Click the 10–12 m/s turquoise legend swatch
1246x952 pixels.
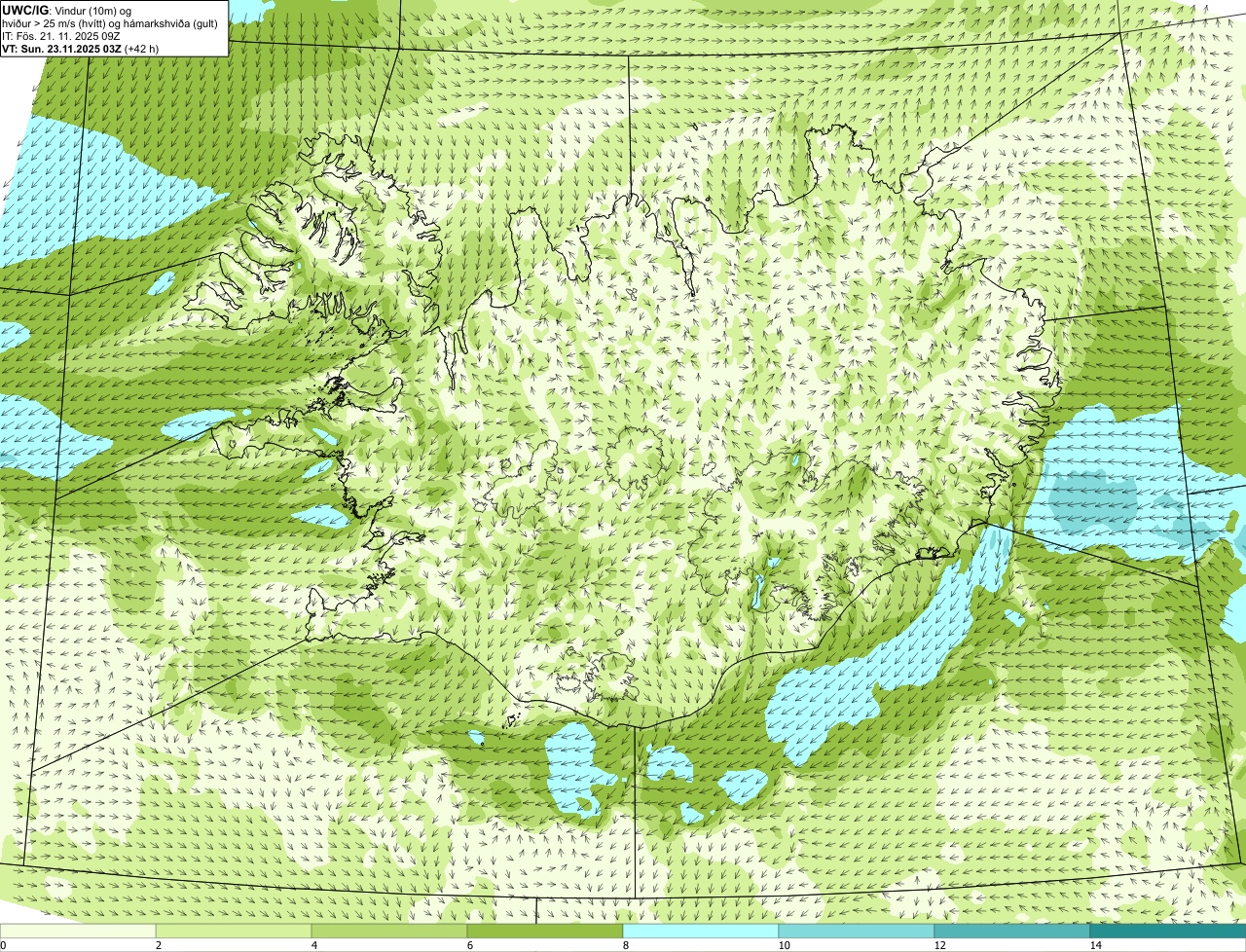857,932
